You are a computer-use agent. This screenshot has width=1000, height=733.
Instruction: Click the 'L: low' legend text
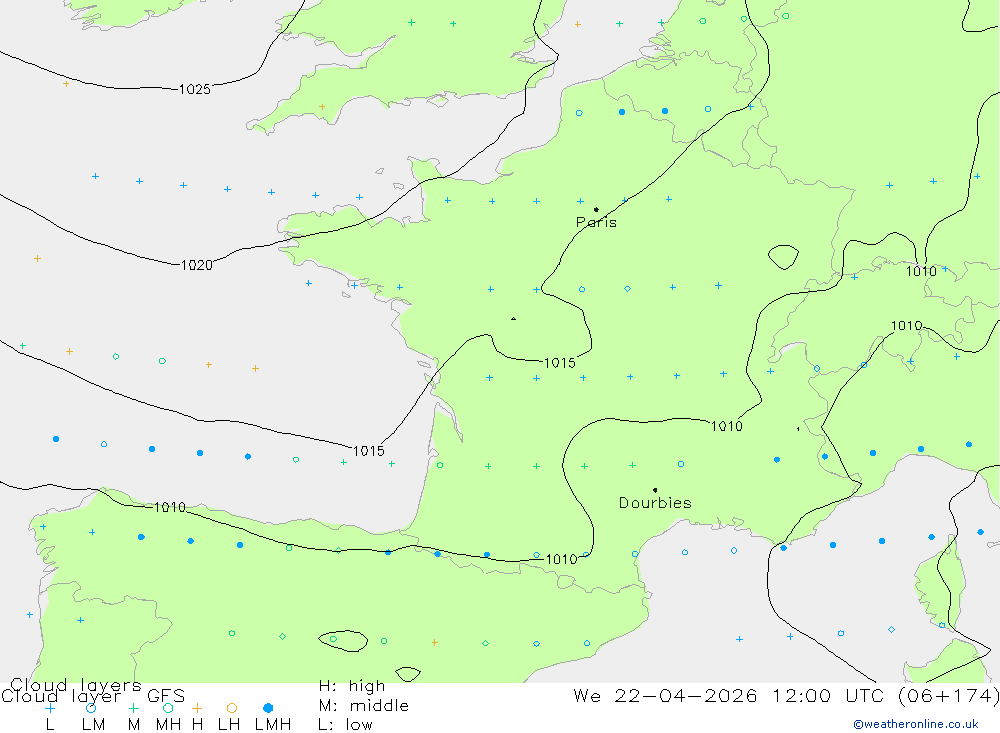click(x=345, y=725)
